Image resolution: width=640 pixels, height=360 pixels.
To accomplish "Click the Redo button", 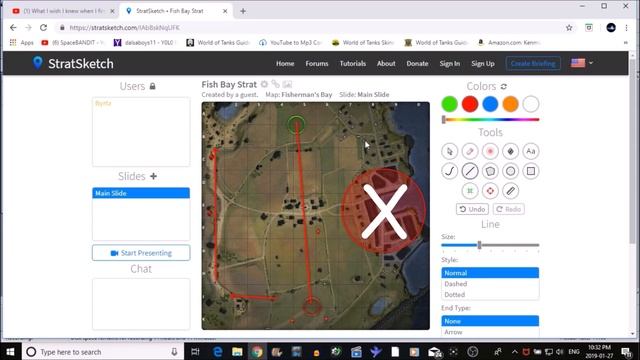I will pos(509,209).
